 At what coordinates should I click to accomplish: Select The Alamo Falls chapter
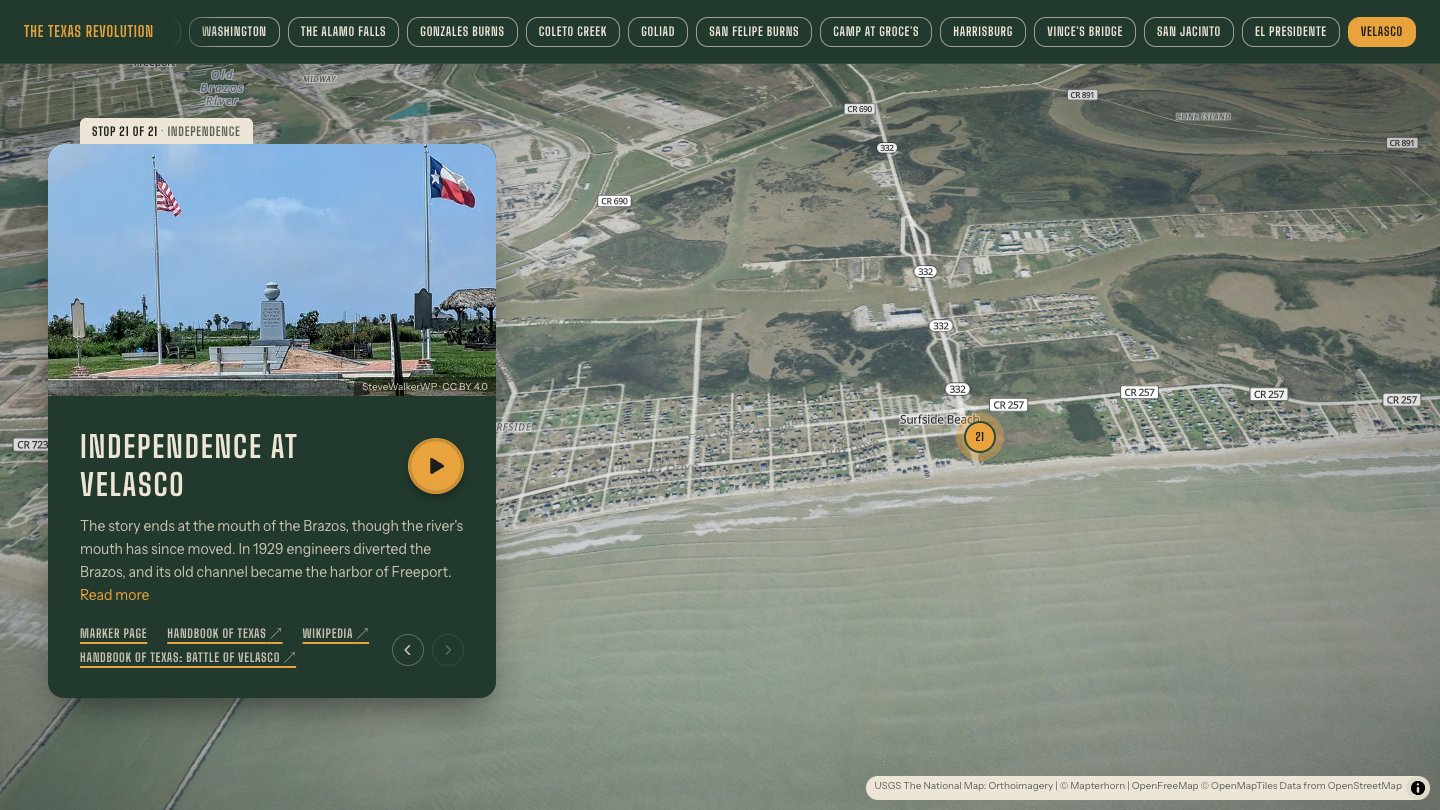point(343,32)
